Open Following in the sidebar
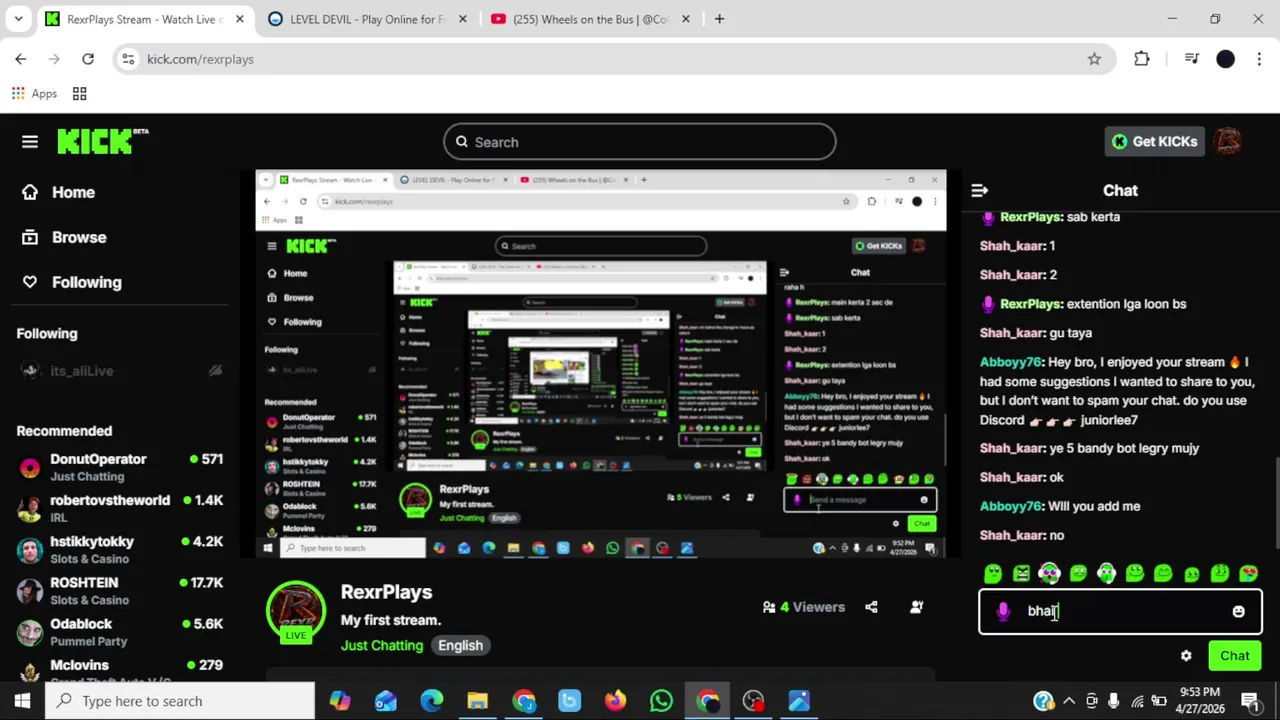 pos(71,282)
